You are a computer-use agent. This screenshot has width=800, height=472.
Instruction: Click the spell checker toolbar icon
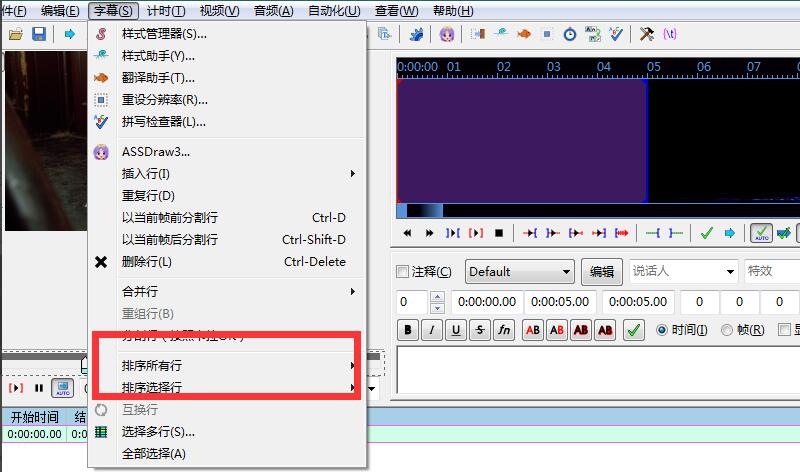(616, 34)
